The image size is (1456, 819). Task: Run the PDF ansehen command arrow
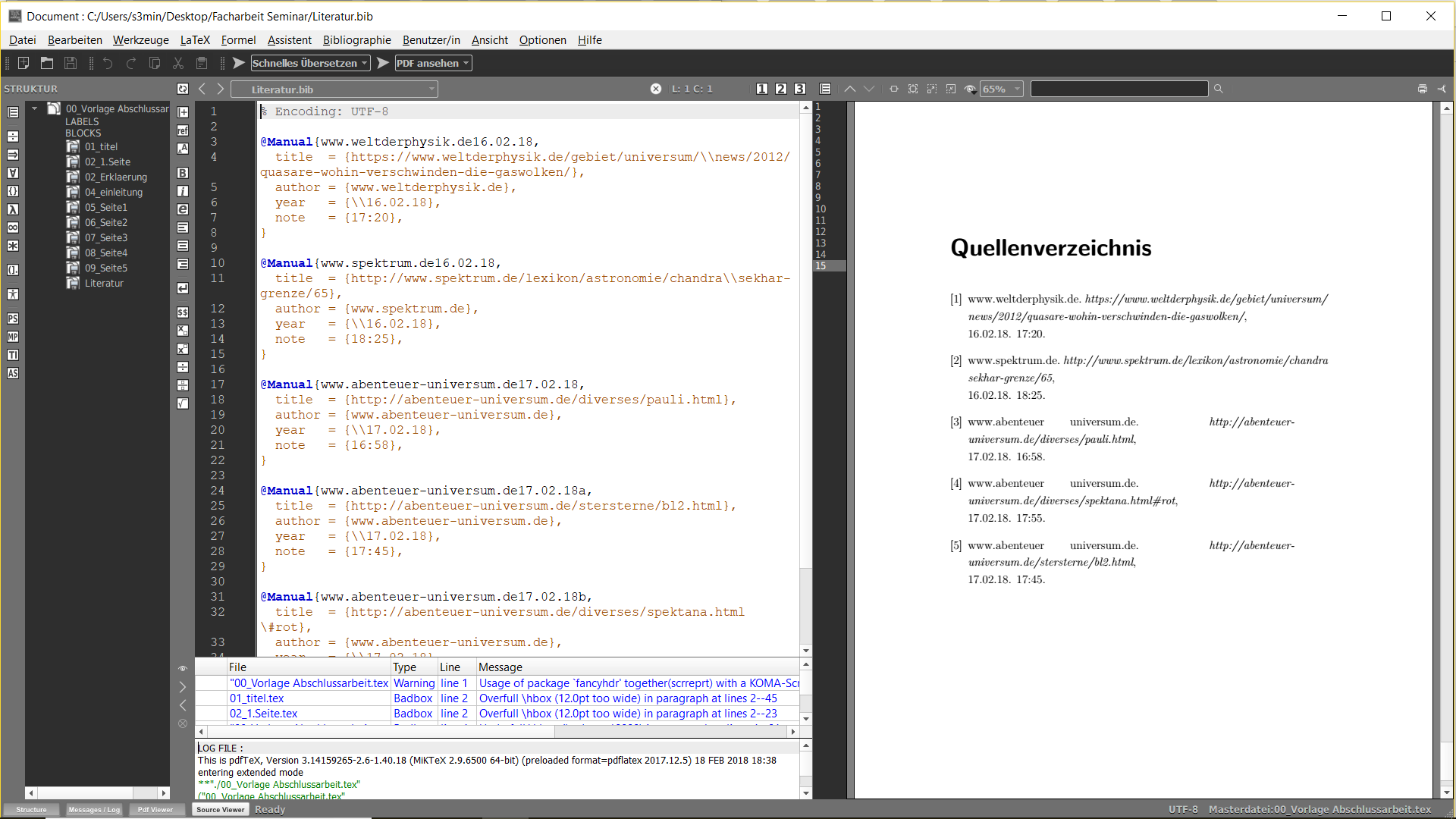[383, 63]
